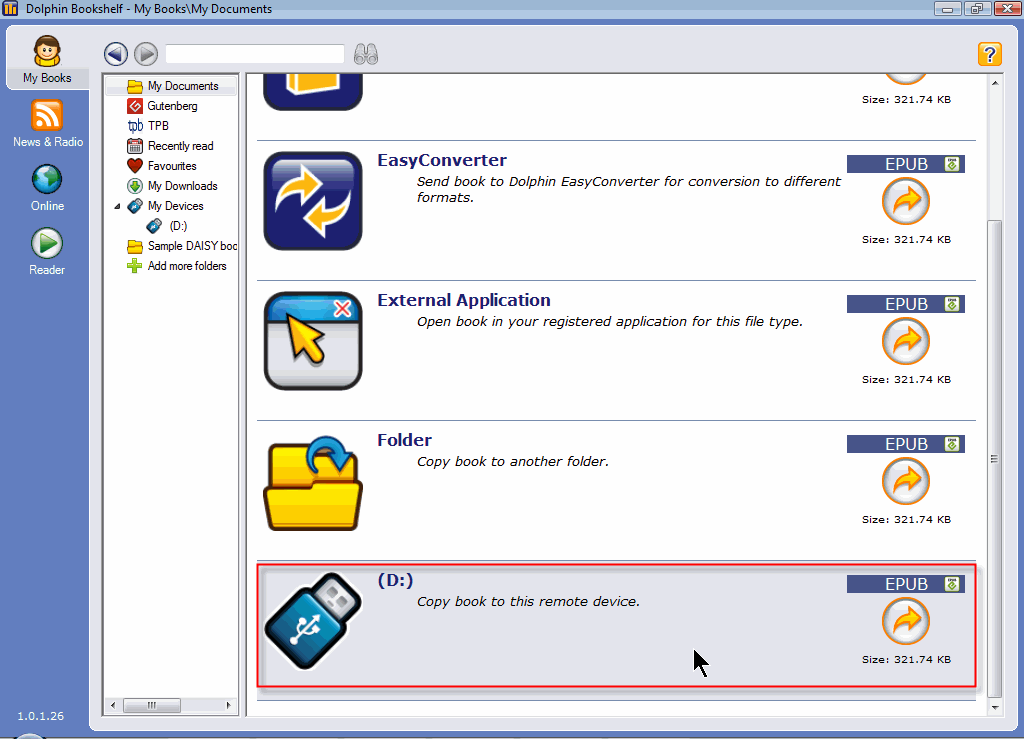Select TPB in the tree

pos(158,125)
